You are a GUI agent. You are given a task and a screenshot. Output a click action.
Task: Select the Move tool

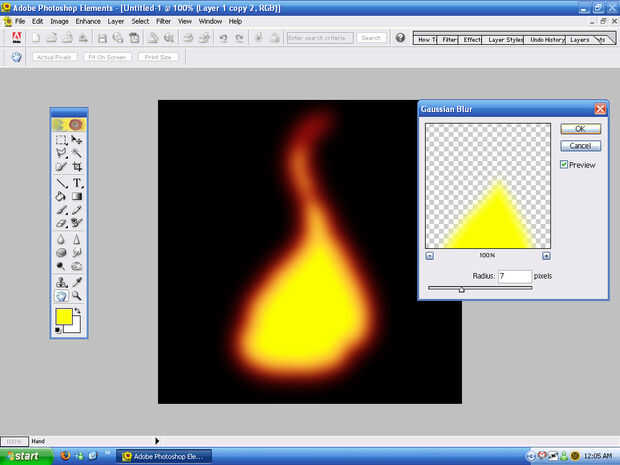(76, 140)
